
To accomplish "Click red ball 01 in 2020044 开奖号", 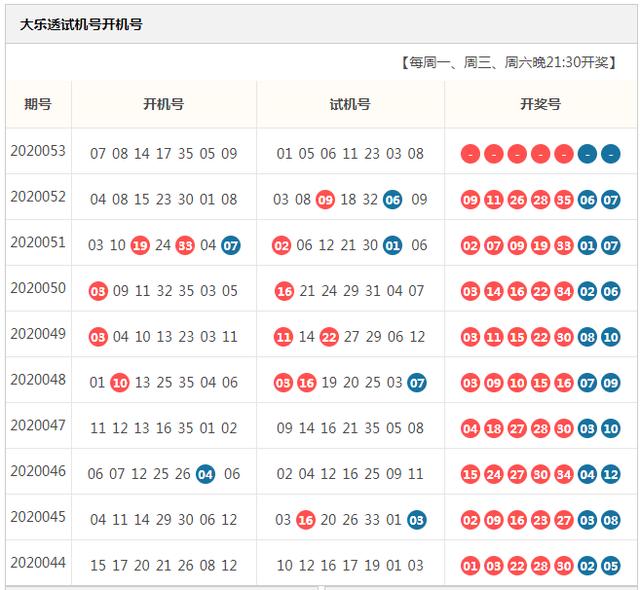I will pyautogui.click(x=470, y=566).
